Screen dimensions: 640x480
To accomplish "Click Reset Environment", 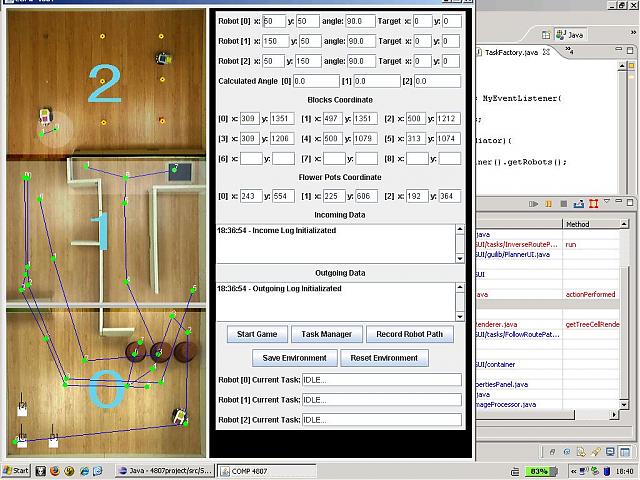I will [384, 357].
